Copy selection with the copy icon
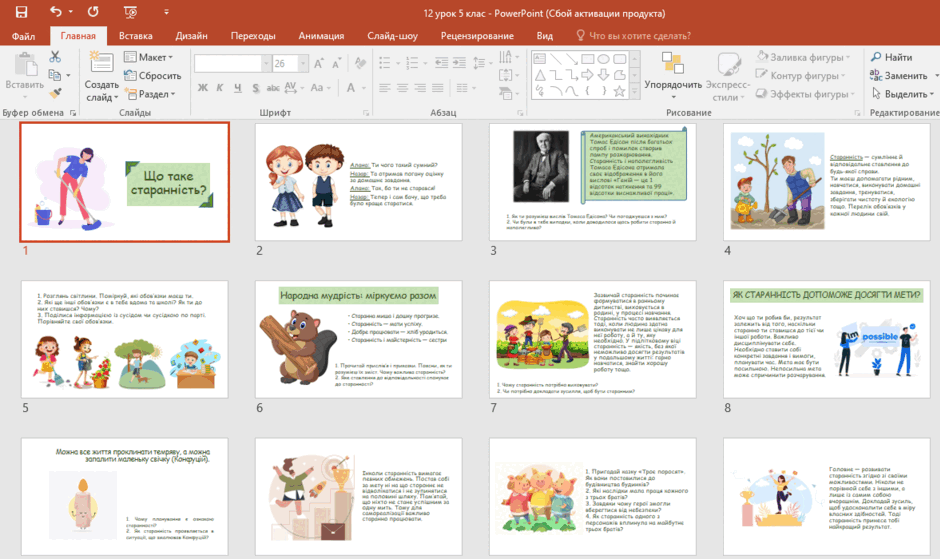The width and height of the screenshot is (940, 559). (x=55, y=75)
